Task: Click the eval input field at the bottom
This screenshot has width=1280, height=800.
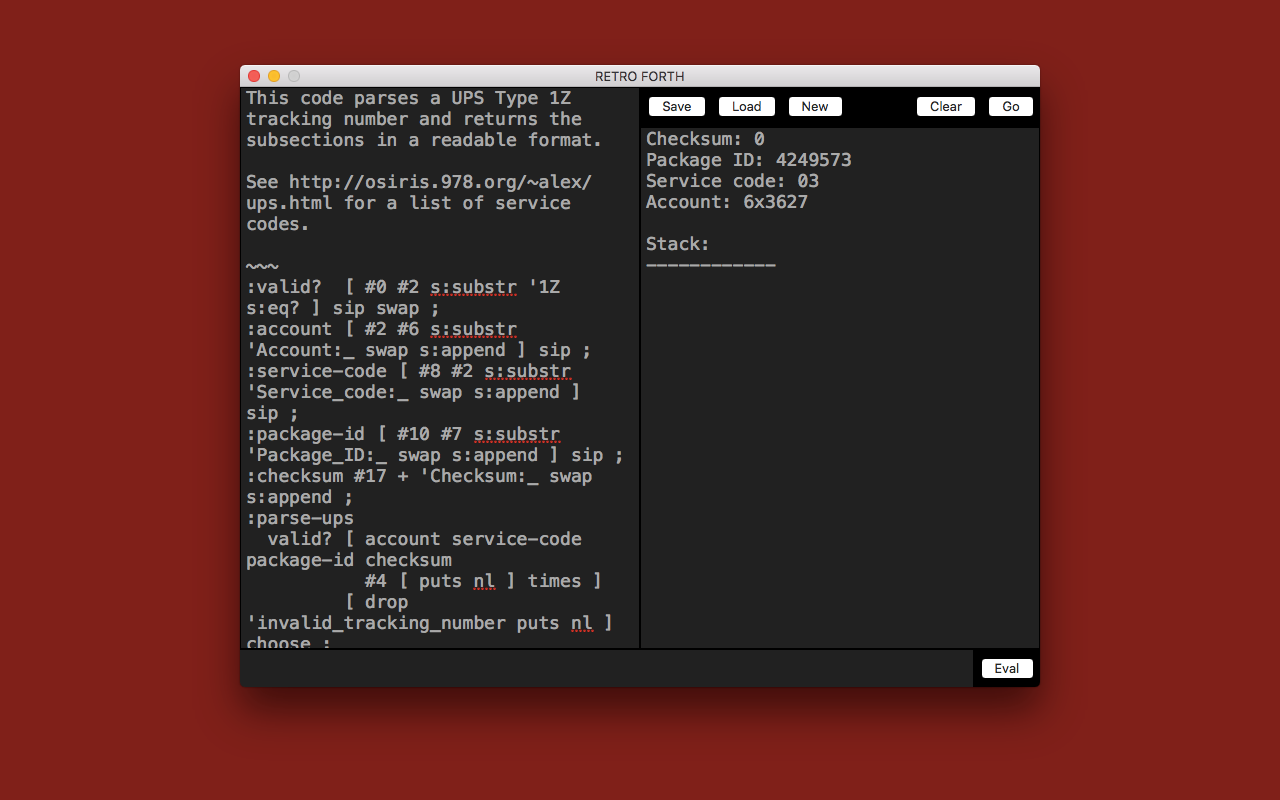Action: point(606,668)
